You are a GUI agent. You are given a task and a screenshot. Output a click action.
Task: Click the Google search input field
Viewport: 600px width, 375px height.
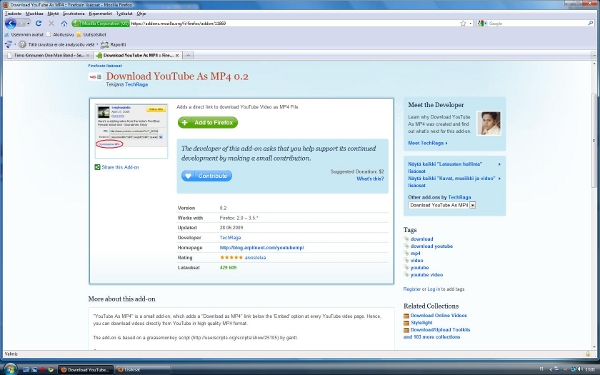point(537,23)
